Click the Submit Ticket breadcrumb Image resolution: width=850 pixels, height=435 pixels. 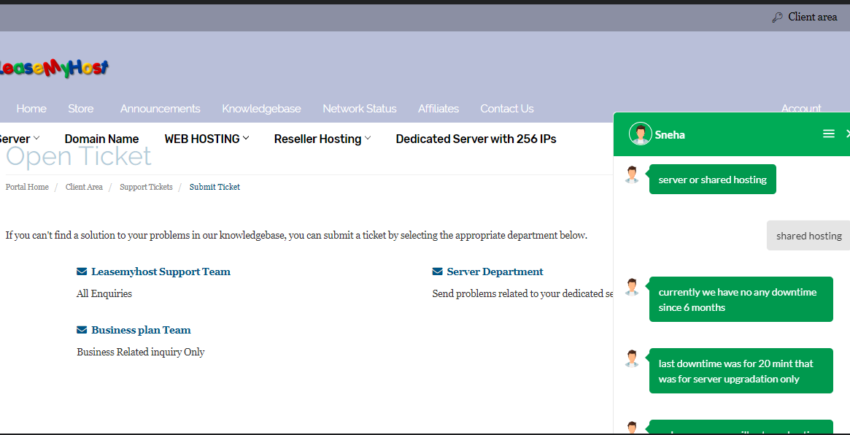click(215, 187)
